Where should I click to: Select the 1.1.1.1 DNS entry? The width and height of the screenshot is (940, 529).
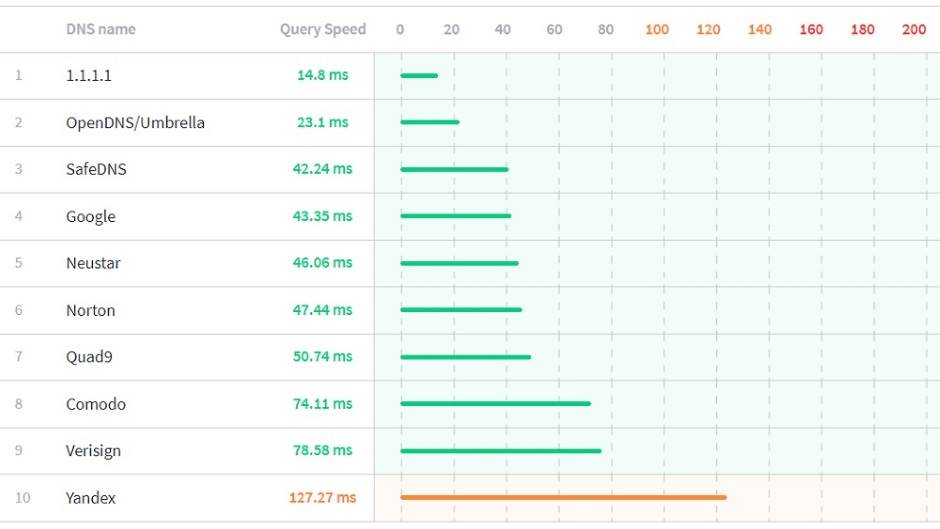coord(88,76)
